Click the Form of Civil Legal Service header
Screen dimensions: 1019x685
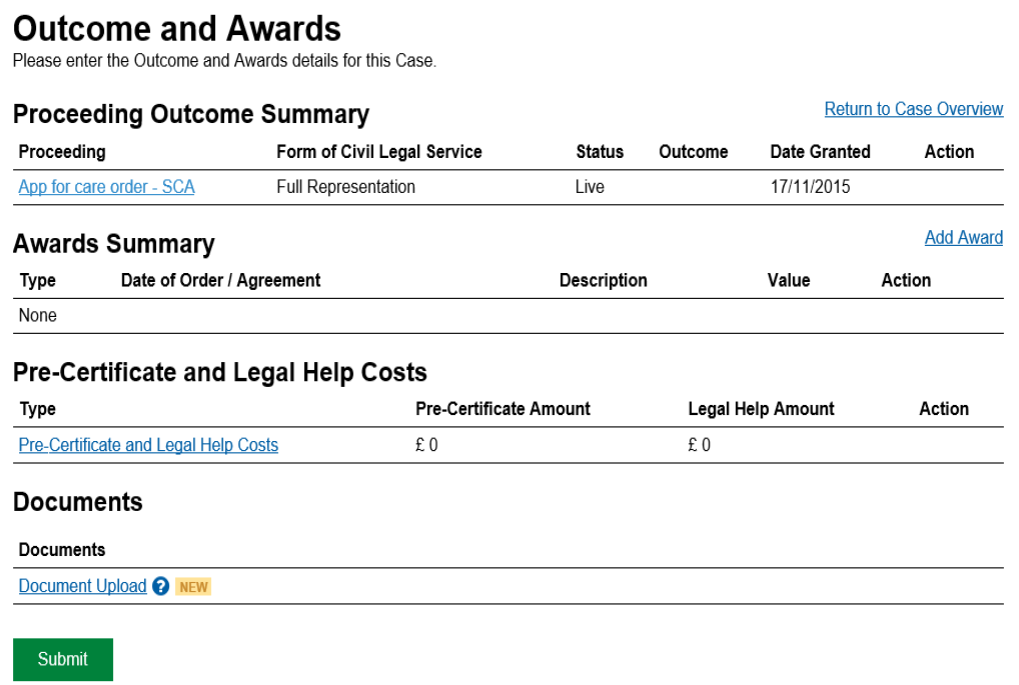379,152
